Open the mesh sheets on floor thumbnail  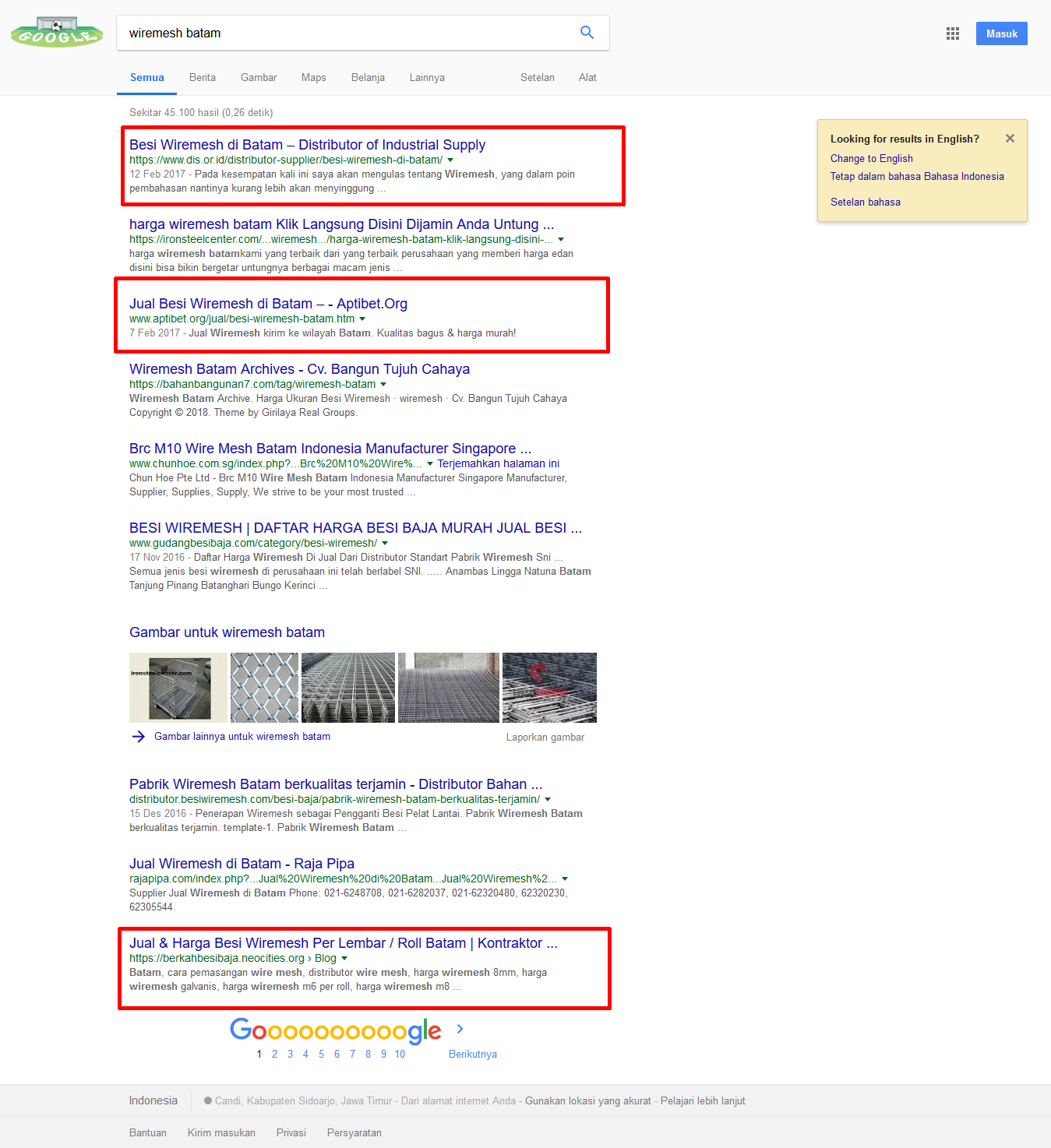[x=449, y=688]
